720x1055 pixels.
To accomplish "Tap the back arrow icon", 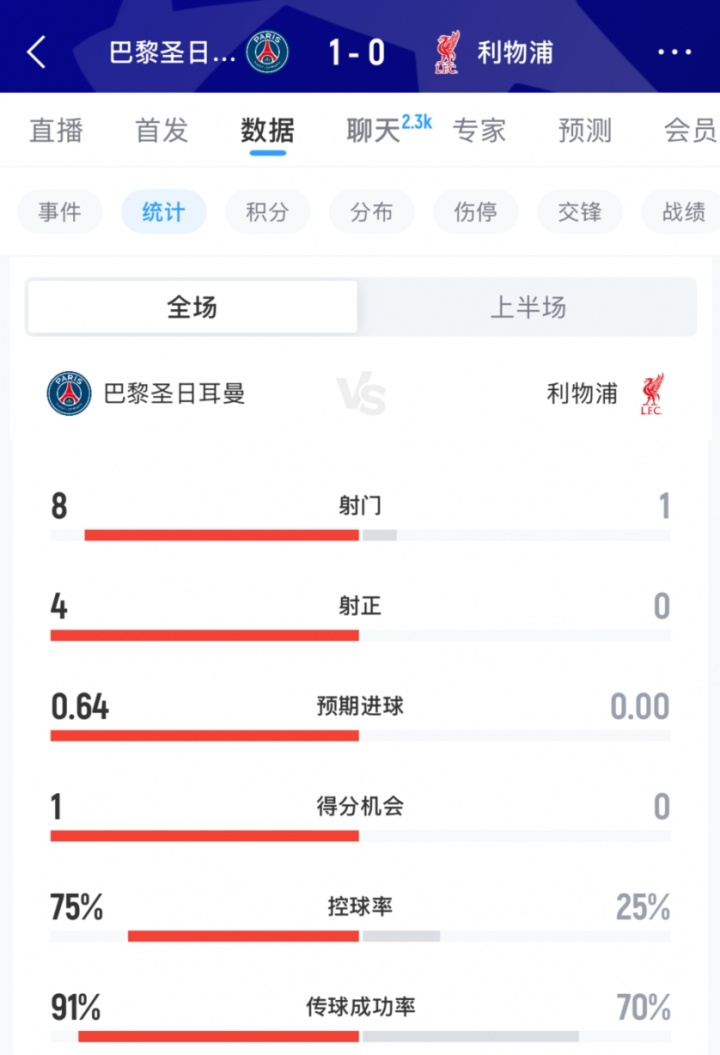I will pyautogui.click(x=37, y=52).
